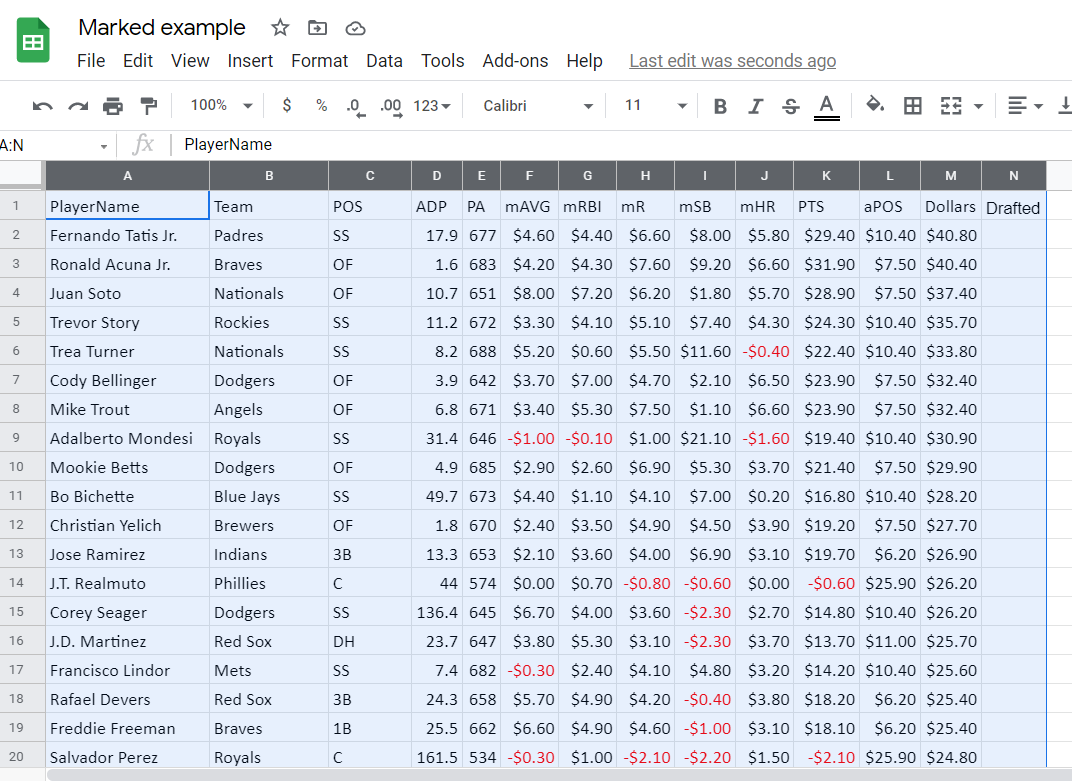The height and width of the screenshot is (781, 1072).
Task: Toggle bold formatting
Action: 720,105
